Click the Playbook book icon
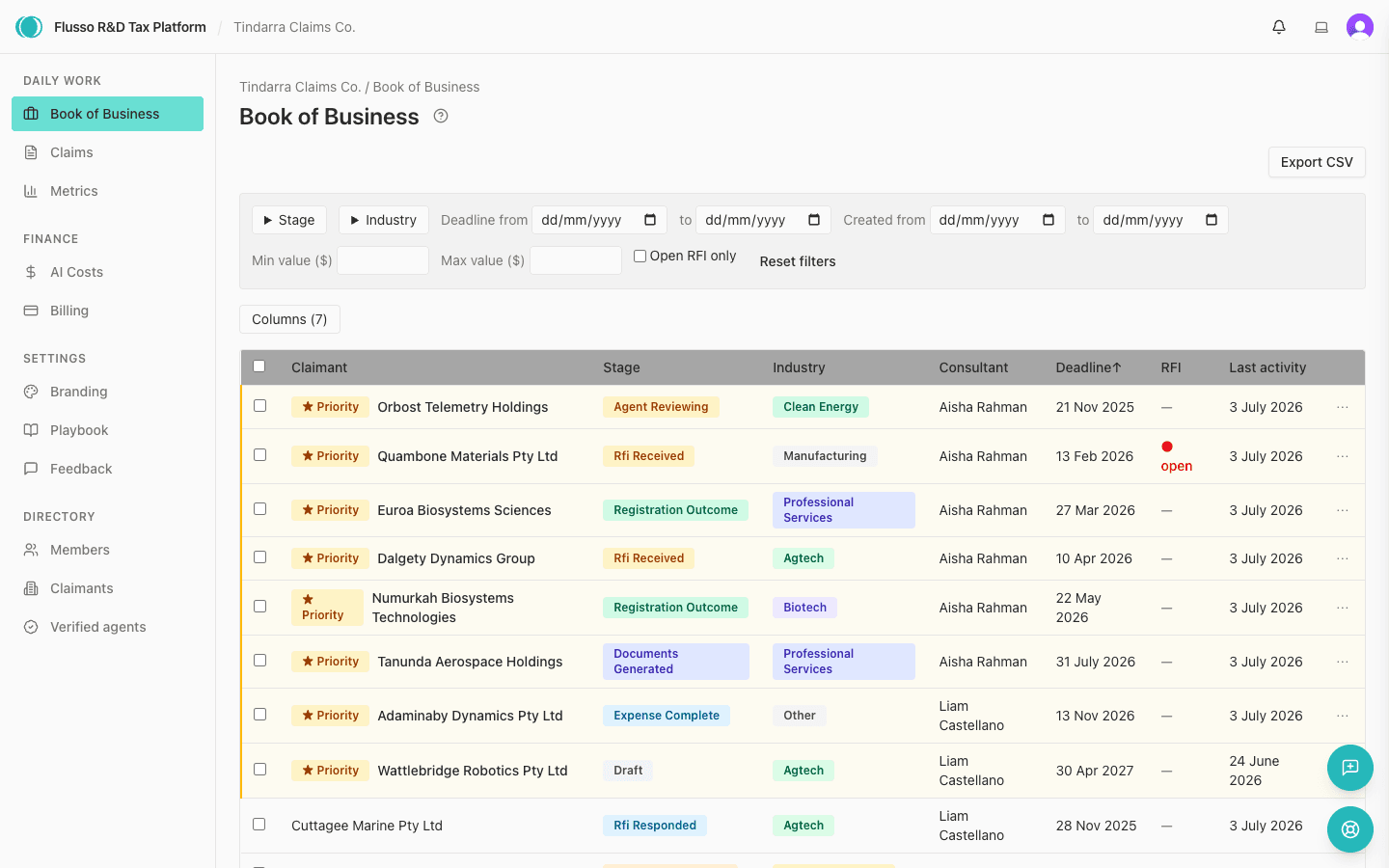This screenshot has width=1389, height=868. pyautogui.click(x=31, y=430)
